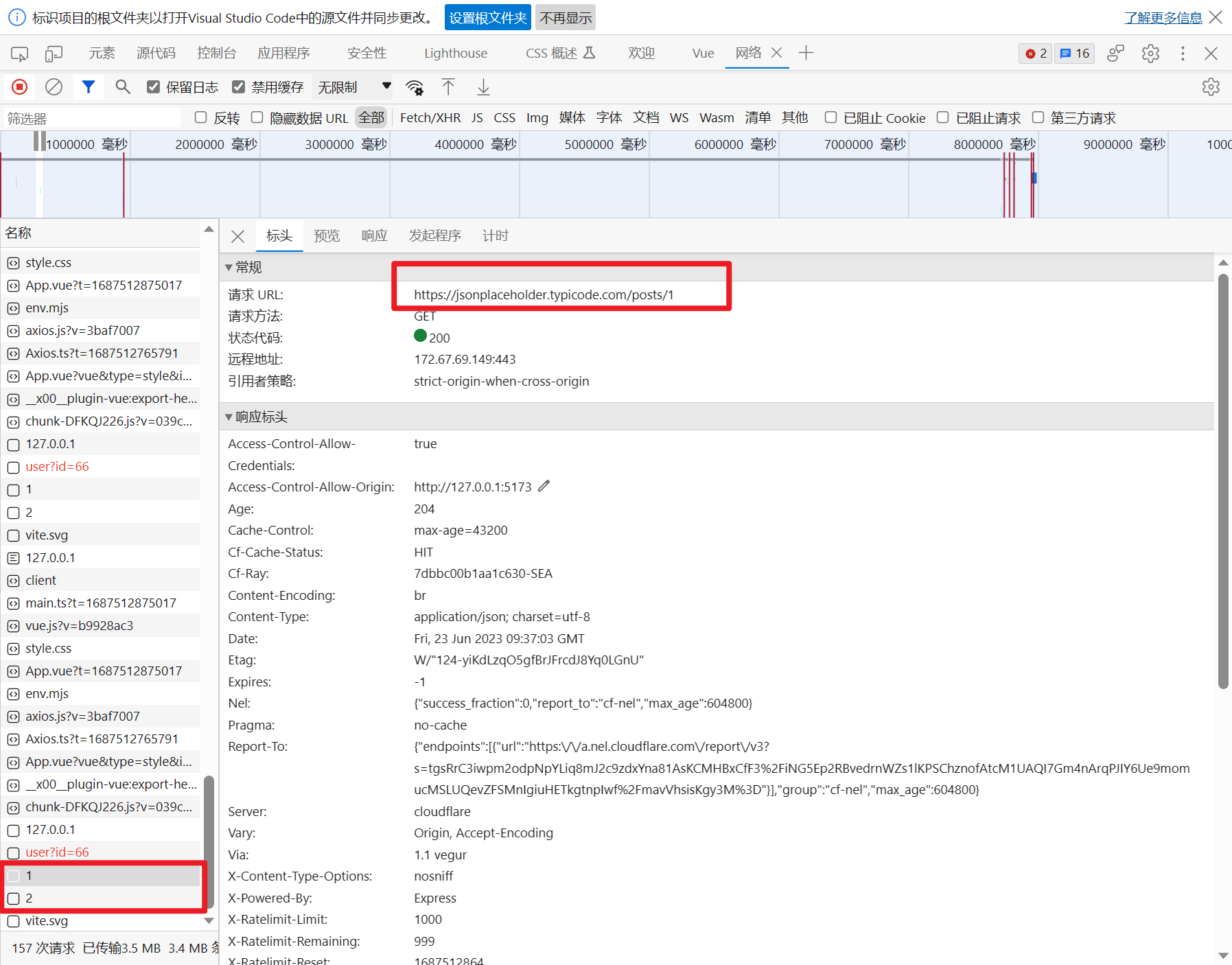
Task: Switch to the Response tab
Action: coord(374,236)
